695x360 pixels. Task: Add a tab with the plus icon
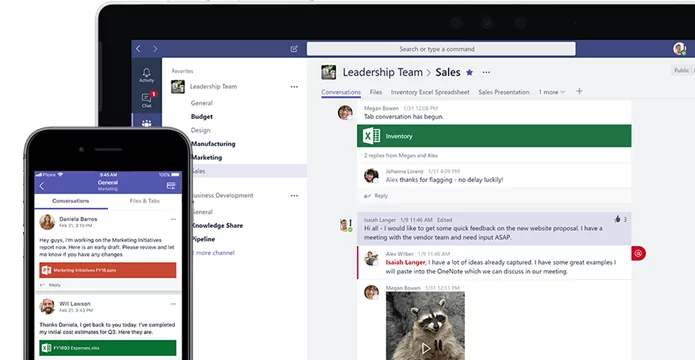[579, 91]
